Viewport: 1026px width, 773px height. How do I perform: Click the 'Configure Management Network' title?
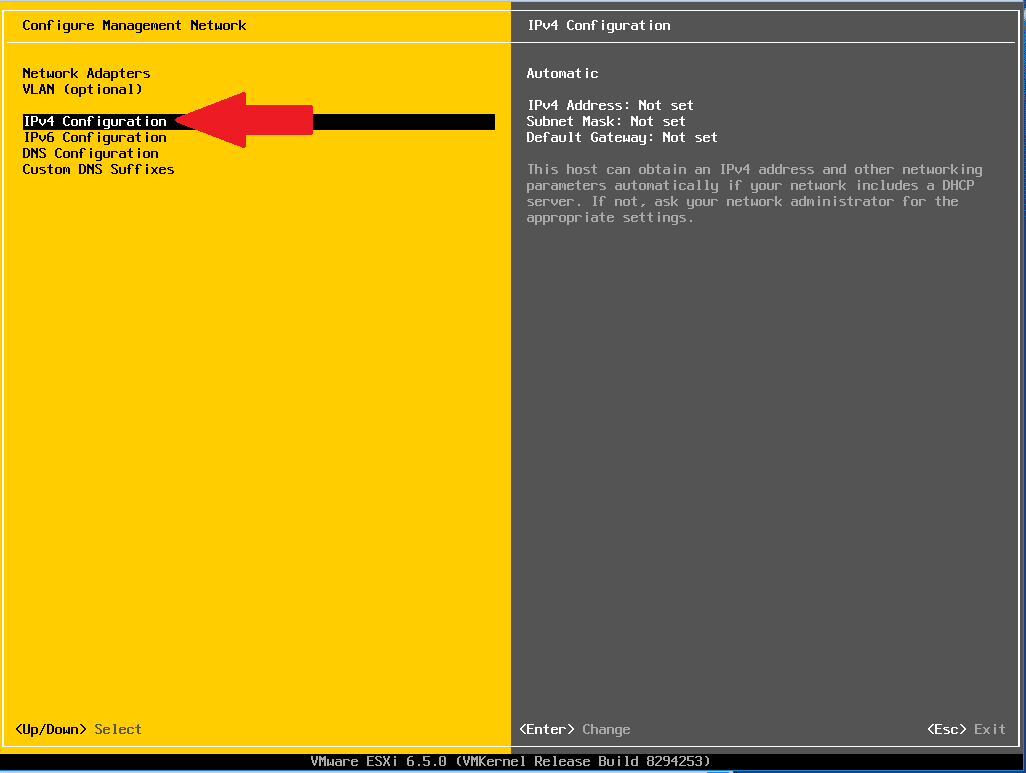[134, 26]
